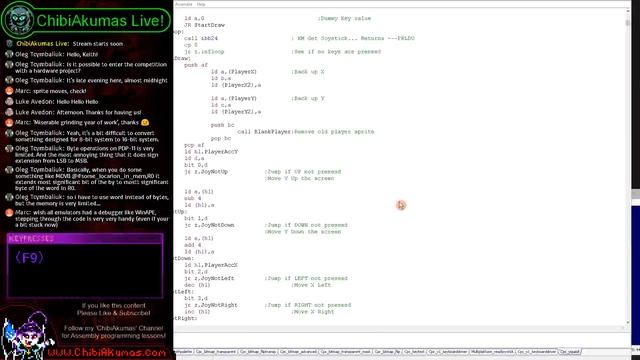Click the ';Move X Right' comment
The height and width of the screenshot is (360, 640).
click(x=313, y=311)
